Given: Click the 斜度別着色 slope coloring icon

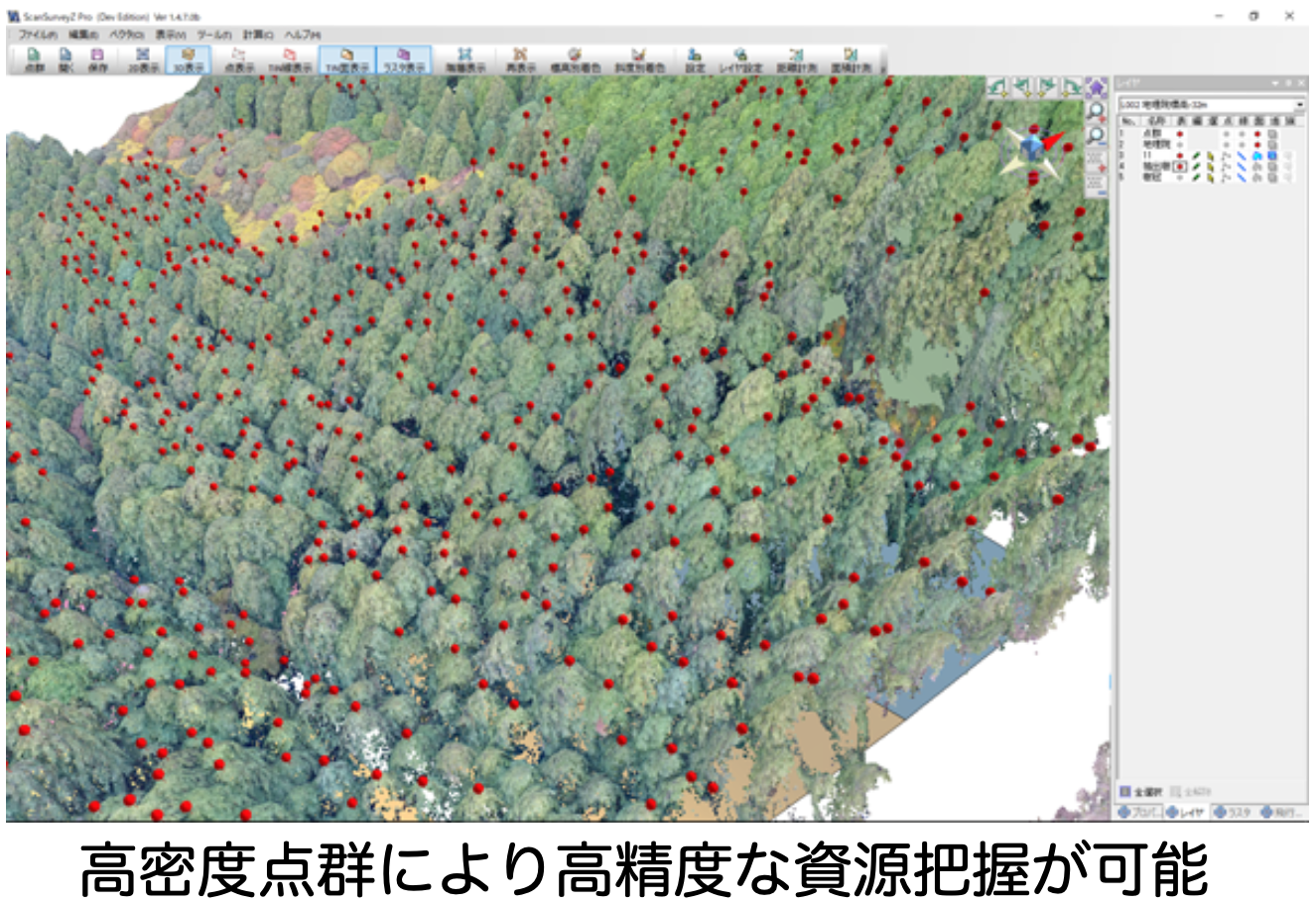Looking at the screenshot, I should coord(639,60).
